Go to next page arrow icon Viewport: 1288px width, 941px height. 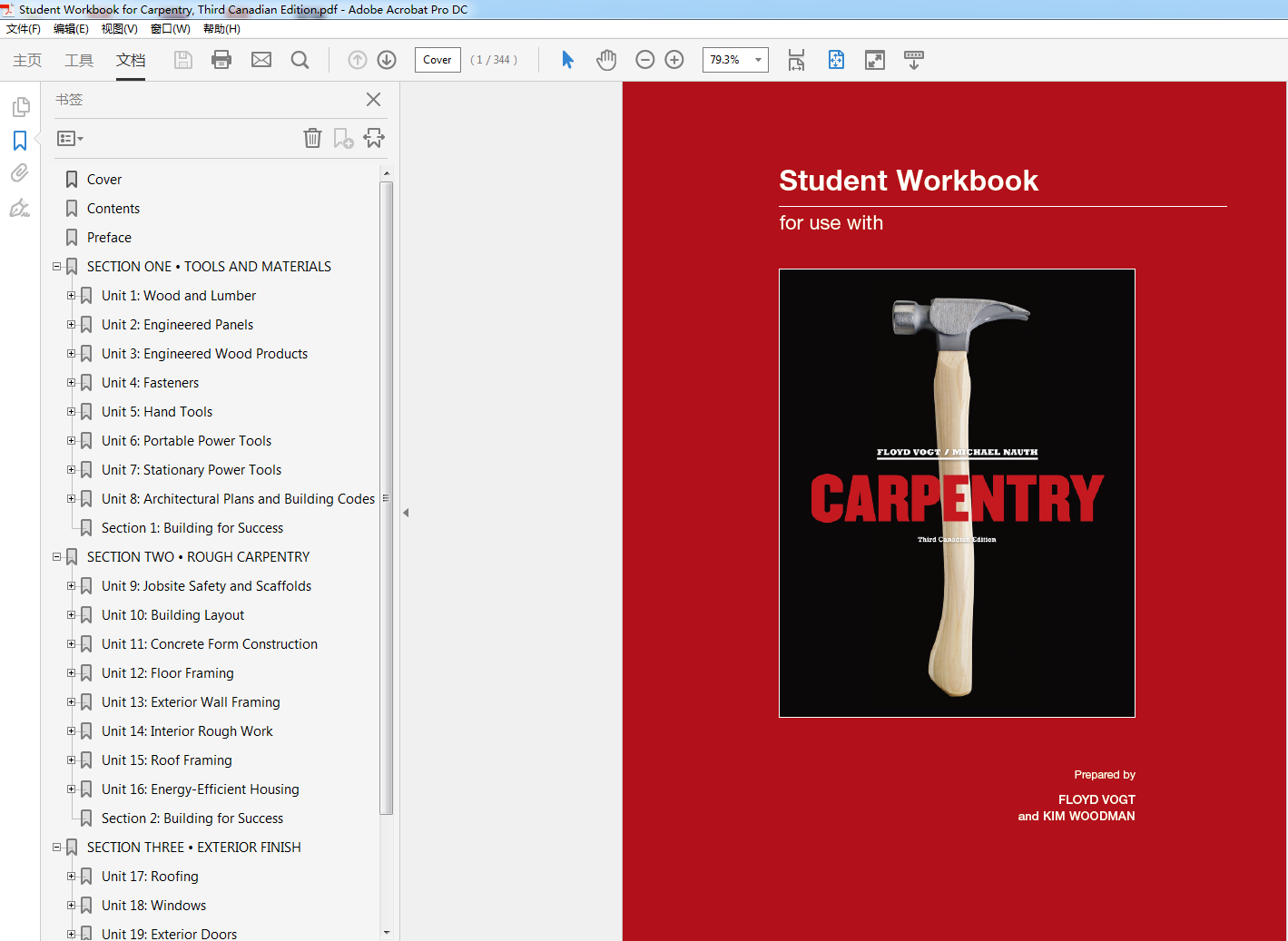point(387,60)
